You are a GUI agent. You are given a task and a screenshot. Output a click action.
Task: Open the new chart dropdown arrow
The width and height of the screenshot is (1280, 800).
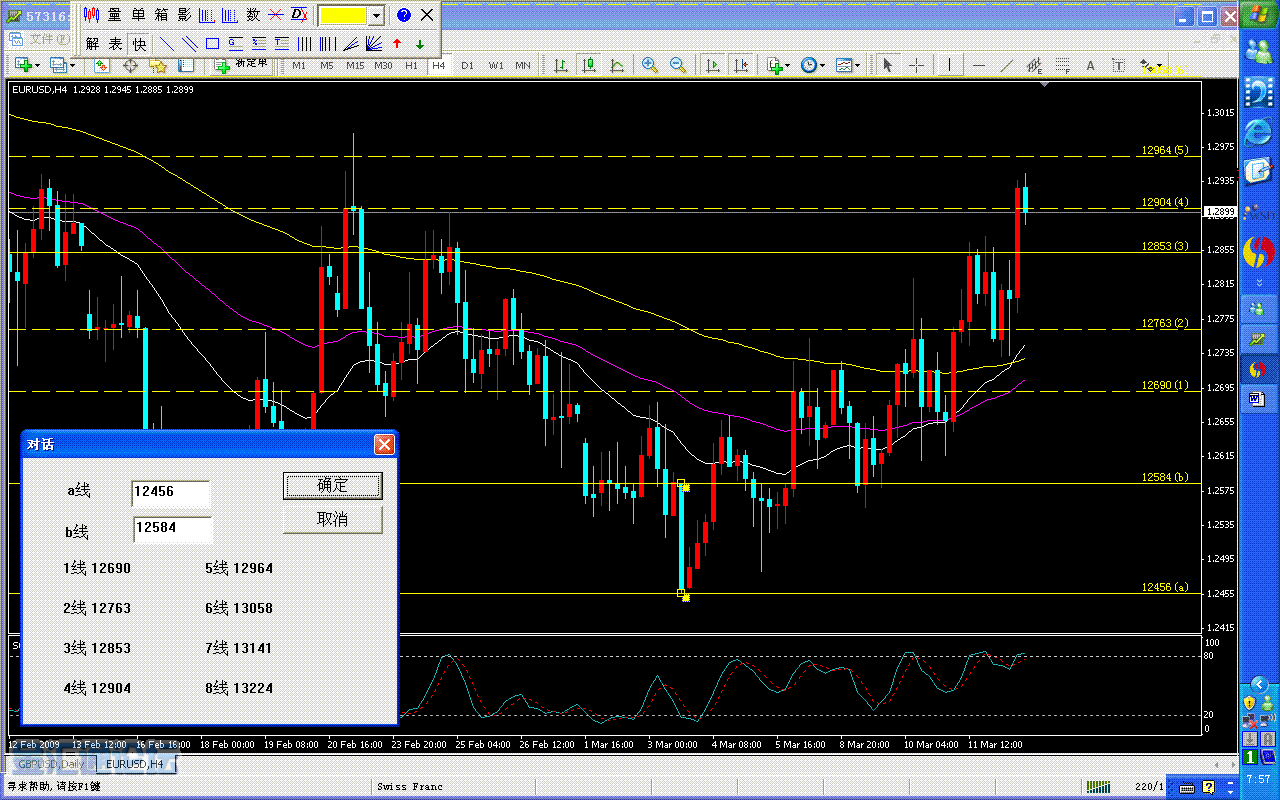(x=37, y=65)
